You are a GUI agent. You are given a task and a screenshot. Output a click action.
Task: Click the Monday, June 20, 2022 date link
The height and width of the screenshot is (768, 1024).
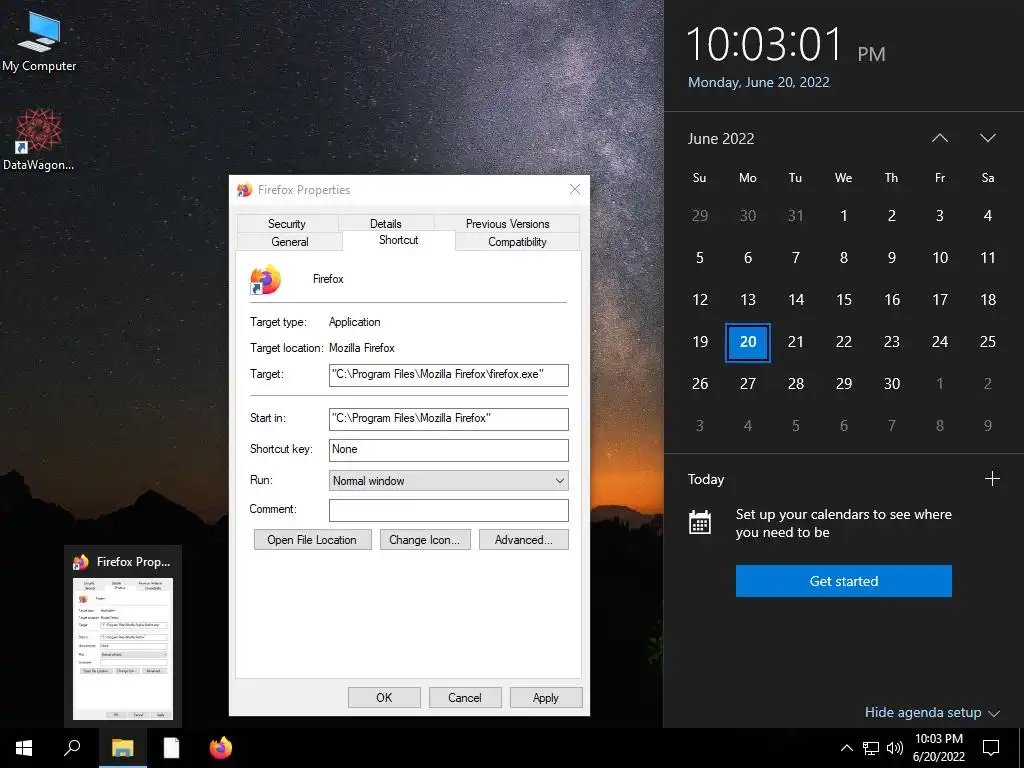coord(758,82)
